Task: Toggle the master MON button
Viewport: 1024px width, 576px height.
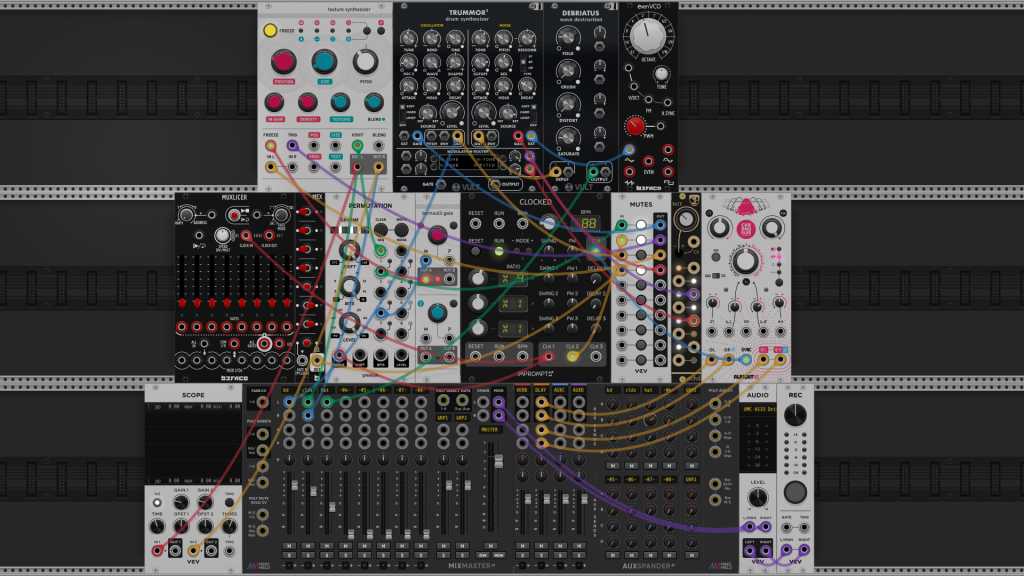Action: click(499, 555)
